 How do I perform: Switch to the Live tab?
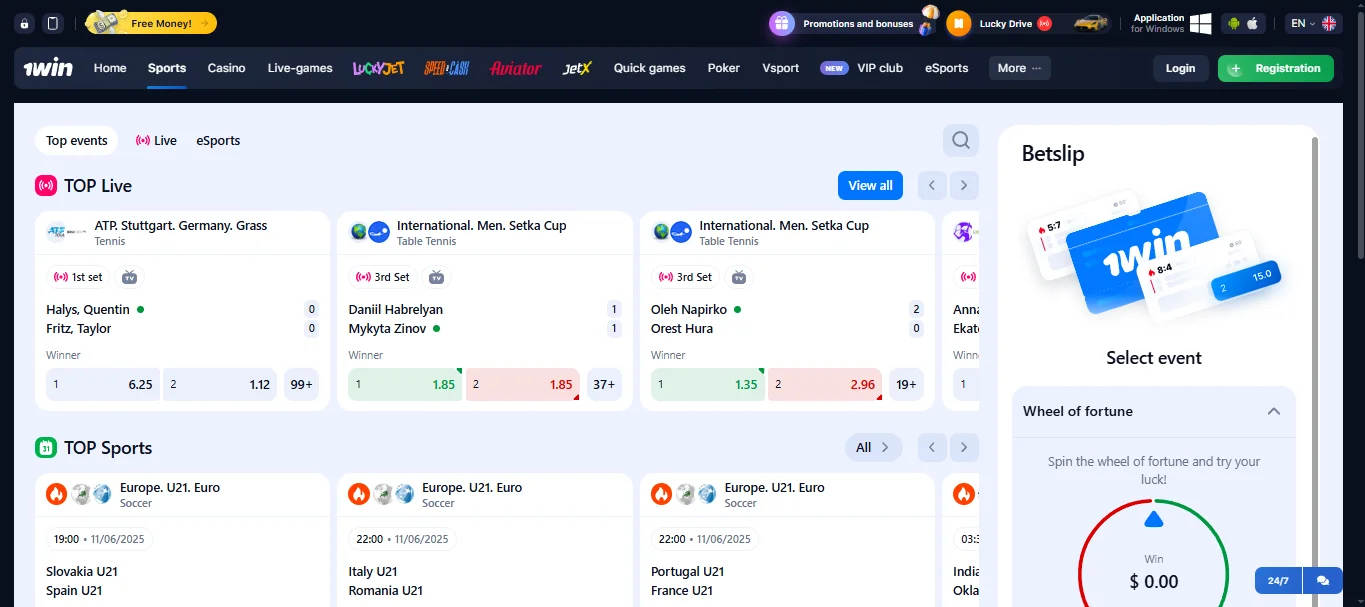(x=156, y=140)
